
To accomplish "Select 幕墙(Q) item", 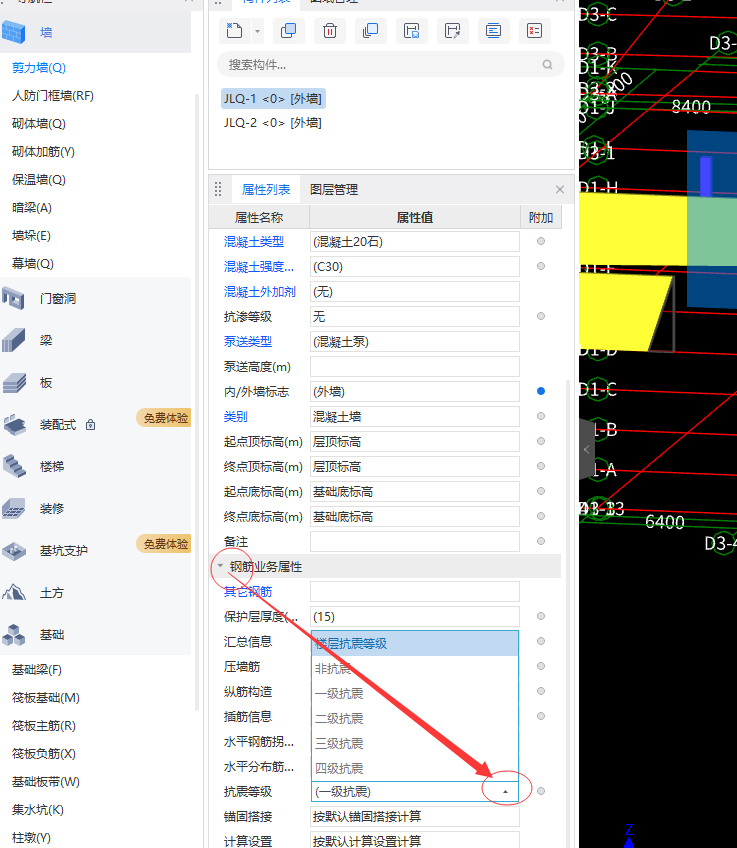I will [x=33, y=263].
